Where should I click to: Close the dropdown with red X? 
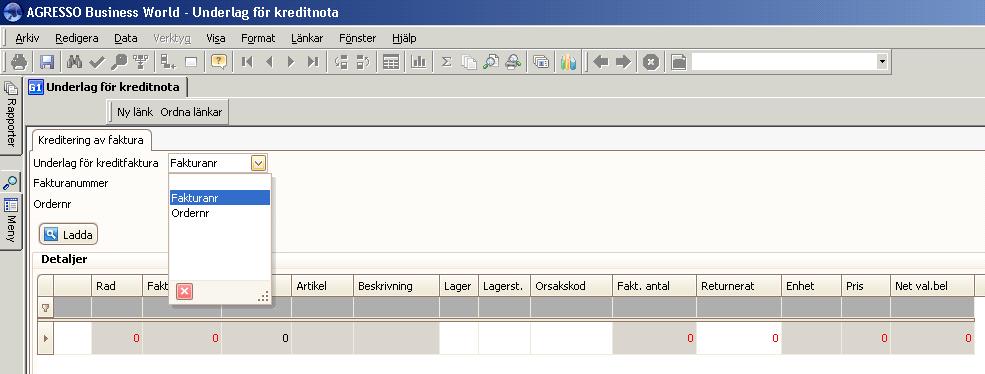(185, 292)
